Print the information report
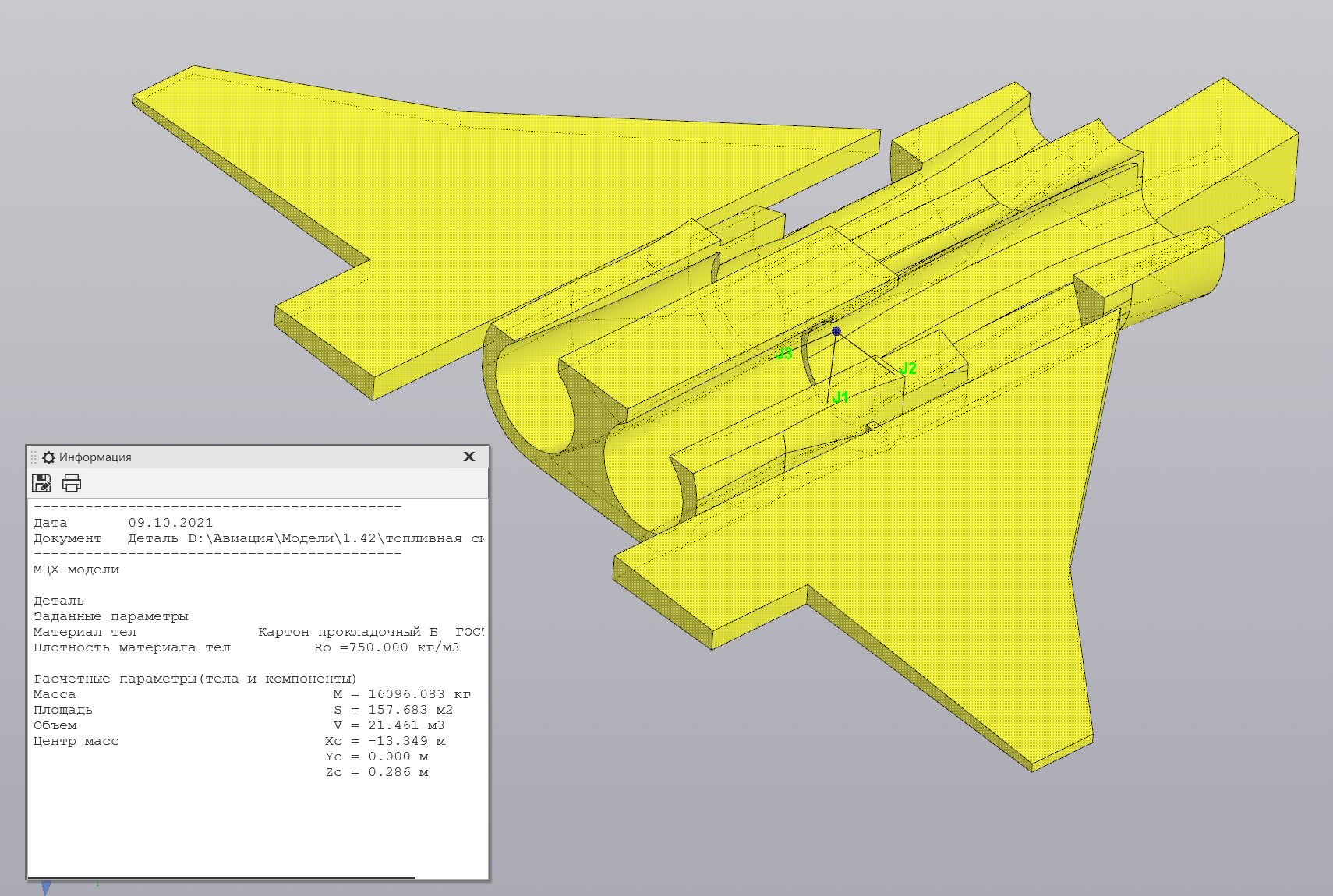This screenshot has width=1333, height=896. [x=72, y=483]
